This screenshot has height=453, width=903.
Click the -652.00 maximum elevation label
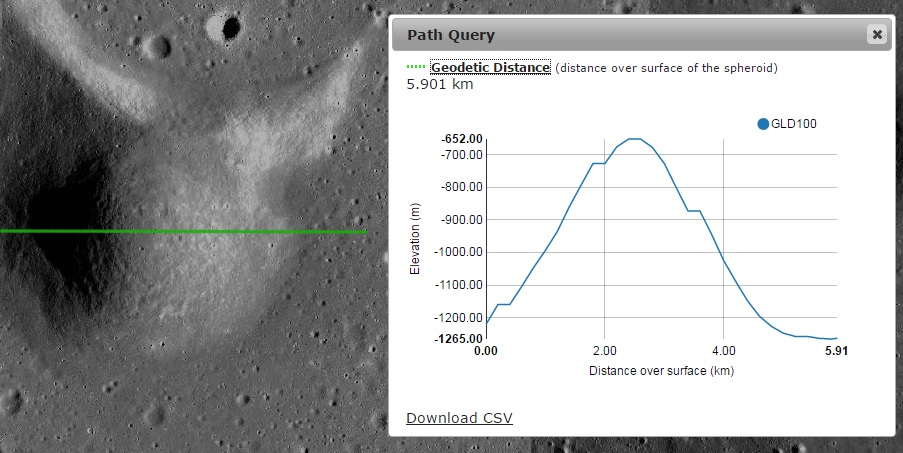pos(462,139)
